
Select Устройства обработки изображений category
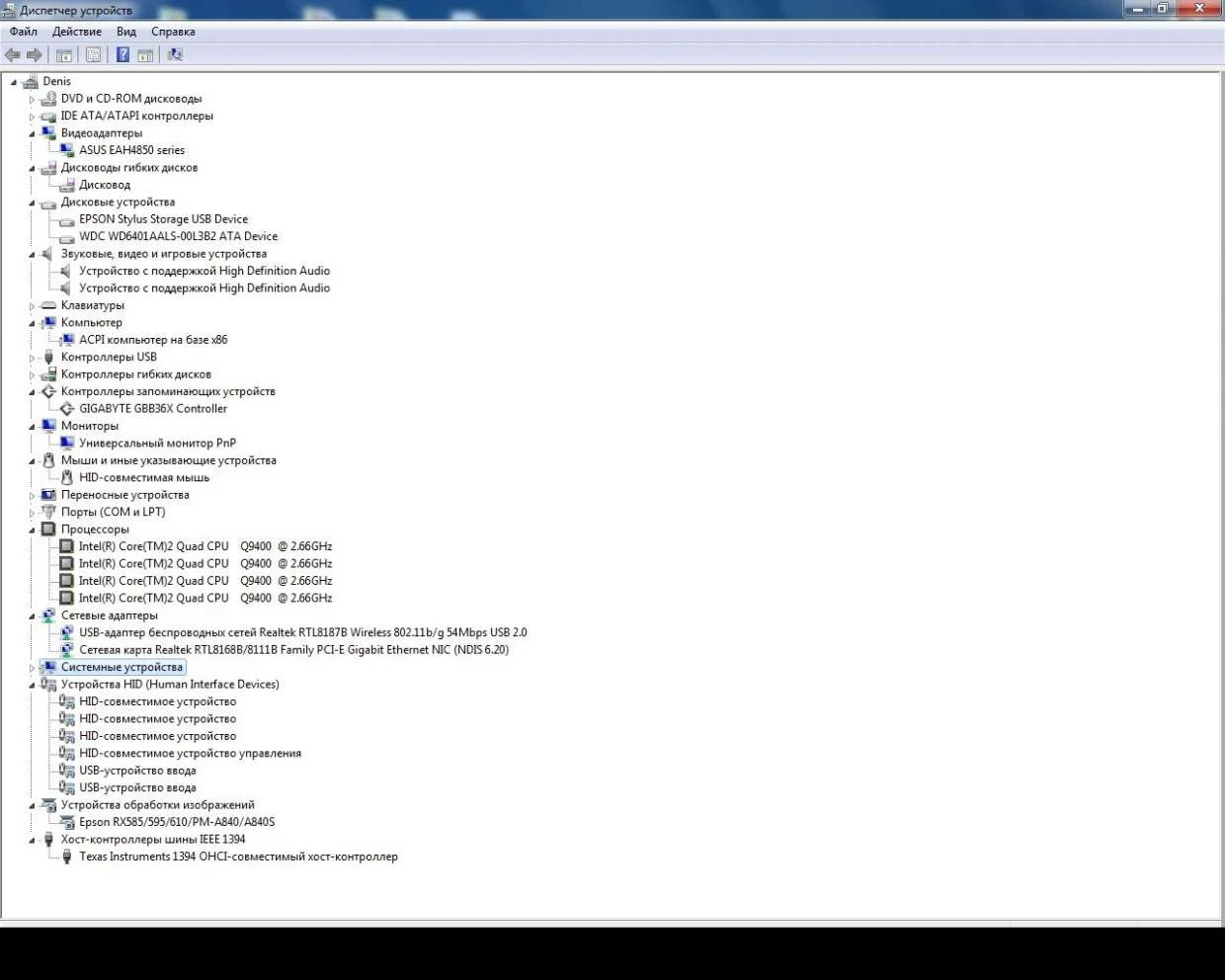[x=157, y=805]
